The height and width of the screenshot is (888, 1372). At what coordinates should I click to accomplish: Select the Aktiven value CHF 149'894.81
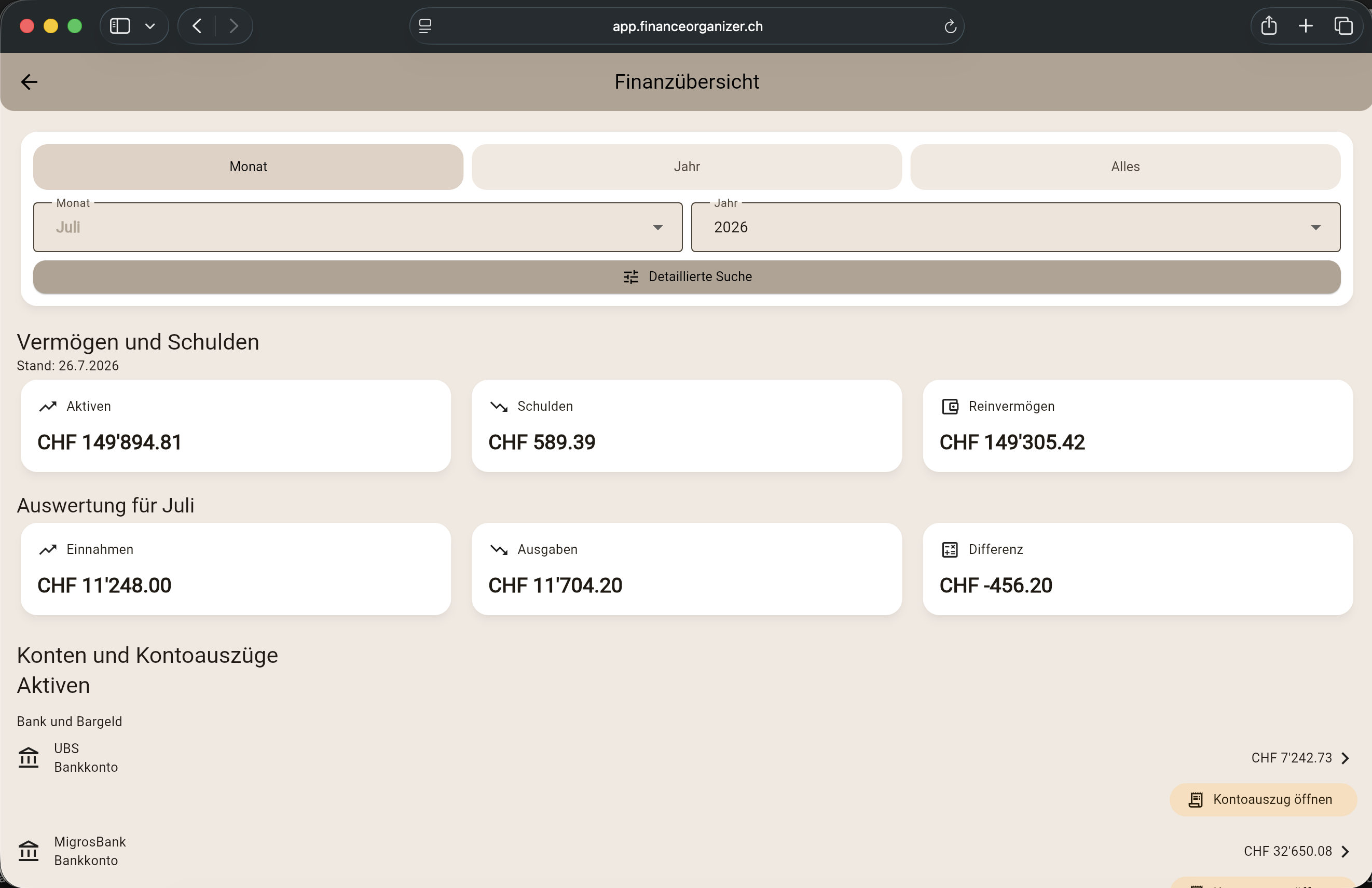[x=109, y=442]
